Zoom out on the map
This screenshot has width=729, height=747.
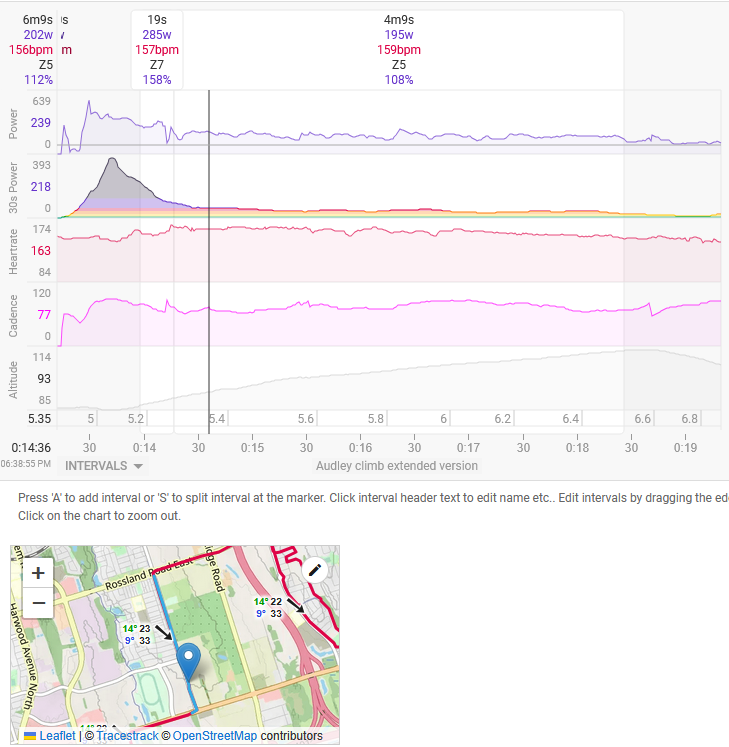(x=38, y=603)
